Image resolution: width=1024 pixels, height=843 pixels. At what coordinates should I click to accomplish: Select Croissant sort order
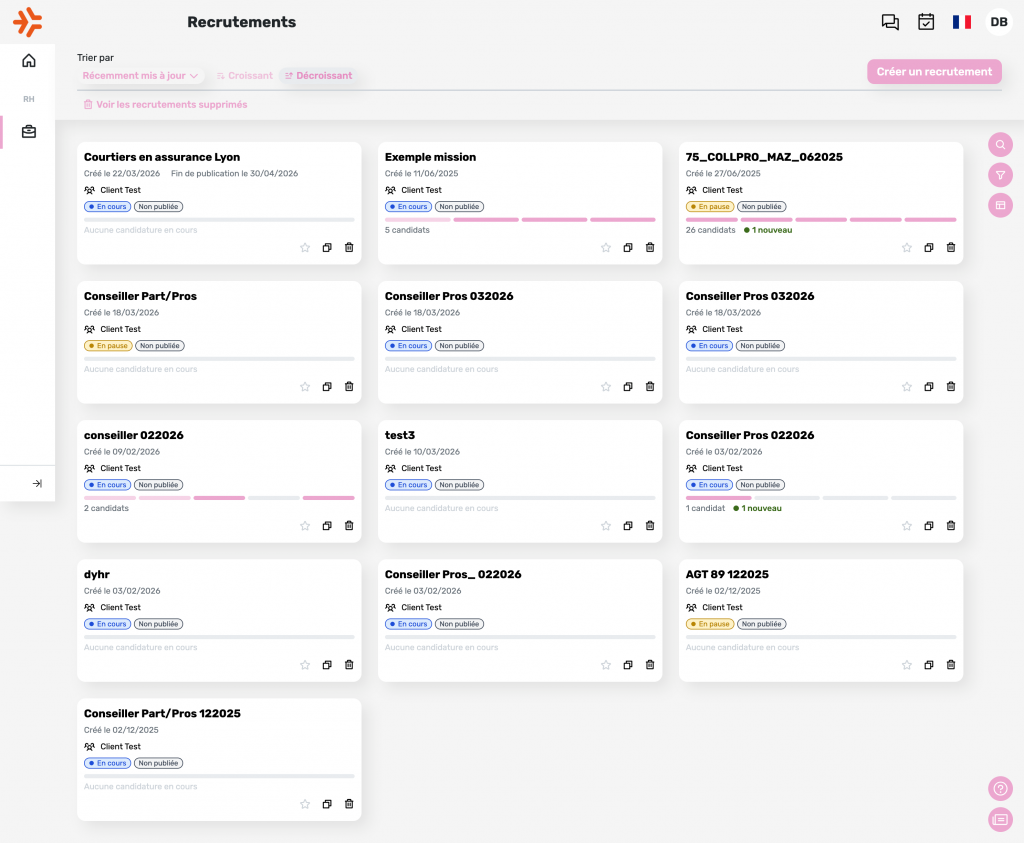(x=244, y=75)
